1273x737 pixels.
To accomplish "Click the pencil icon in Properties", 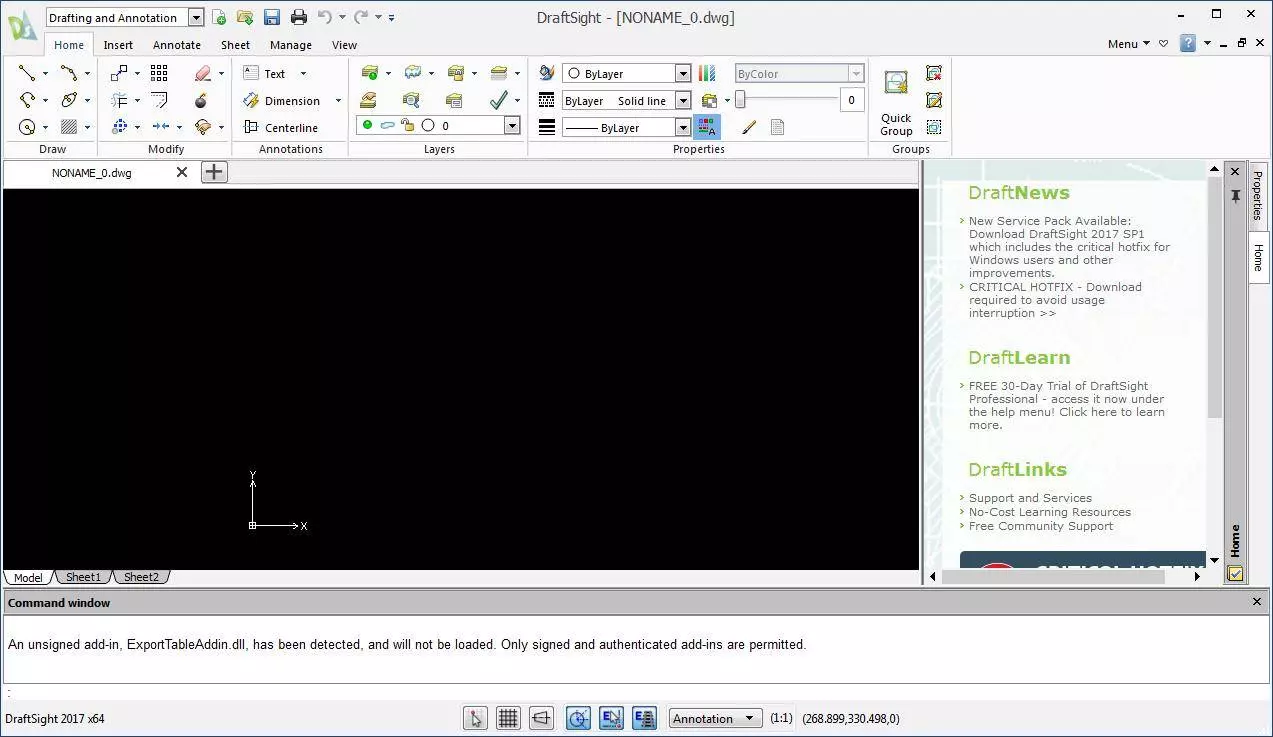I will [749, 127].
